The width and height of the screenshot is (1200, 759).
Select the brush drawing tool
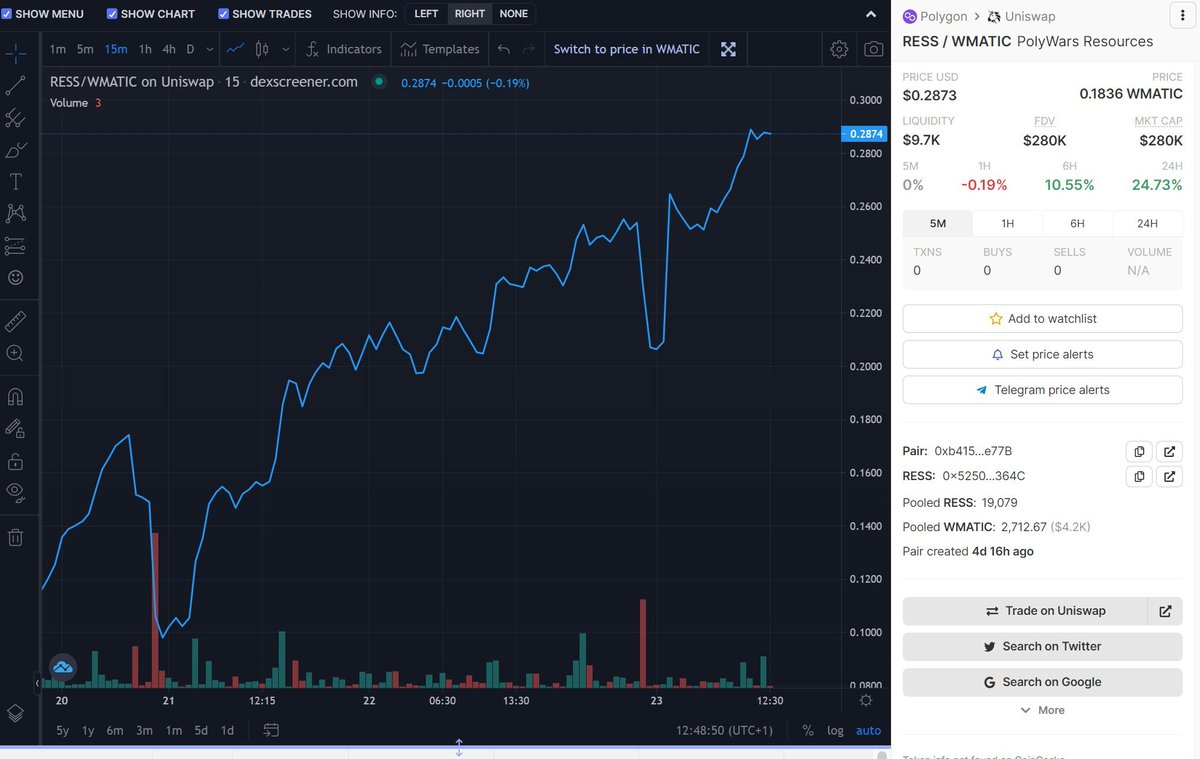pyautogui.click(x=16, y=151)
